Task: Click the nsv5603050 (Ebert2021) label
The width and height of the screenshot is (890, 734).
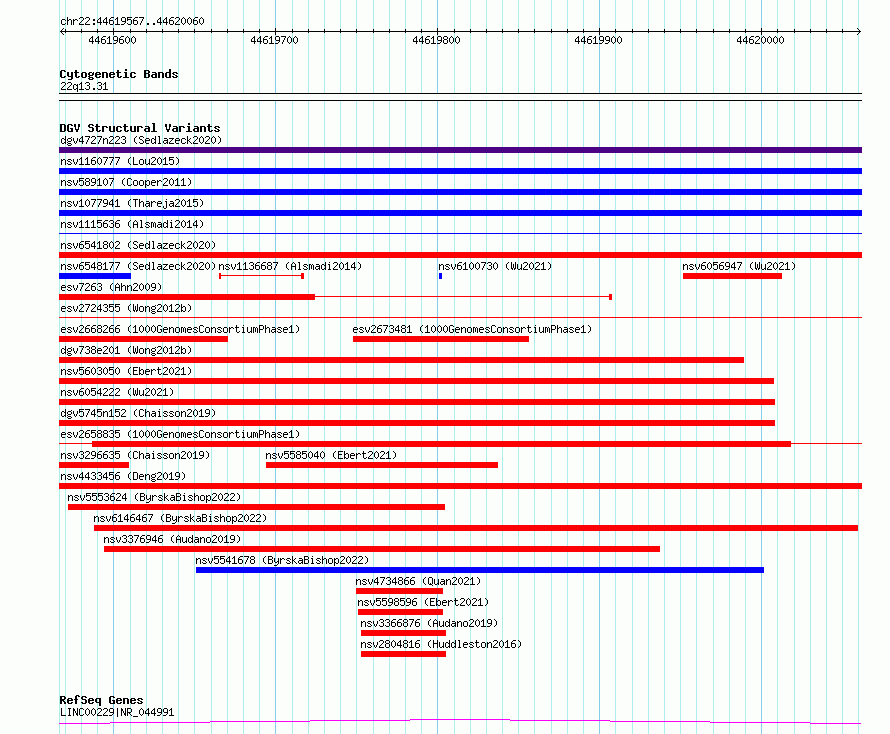Action: [126, 371]
